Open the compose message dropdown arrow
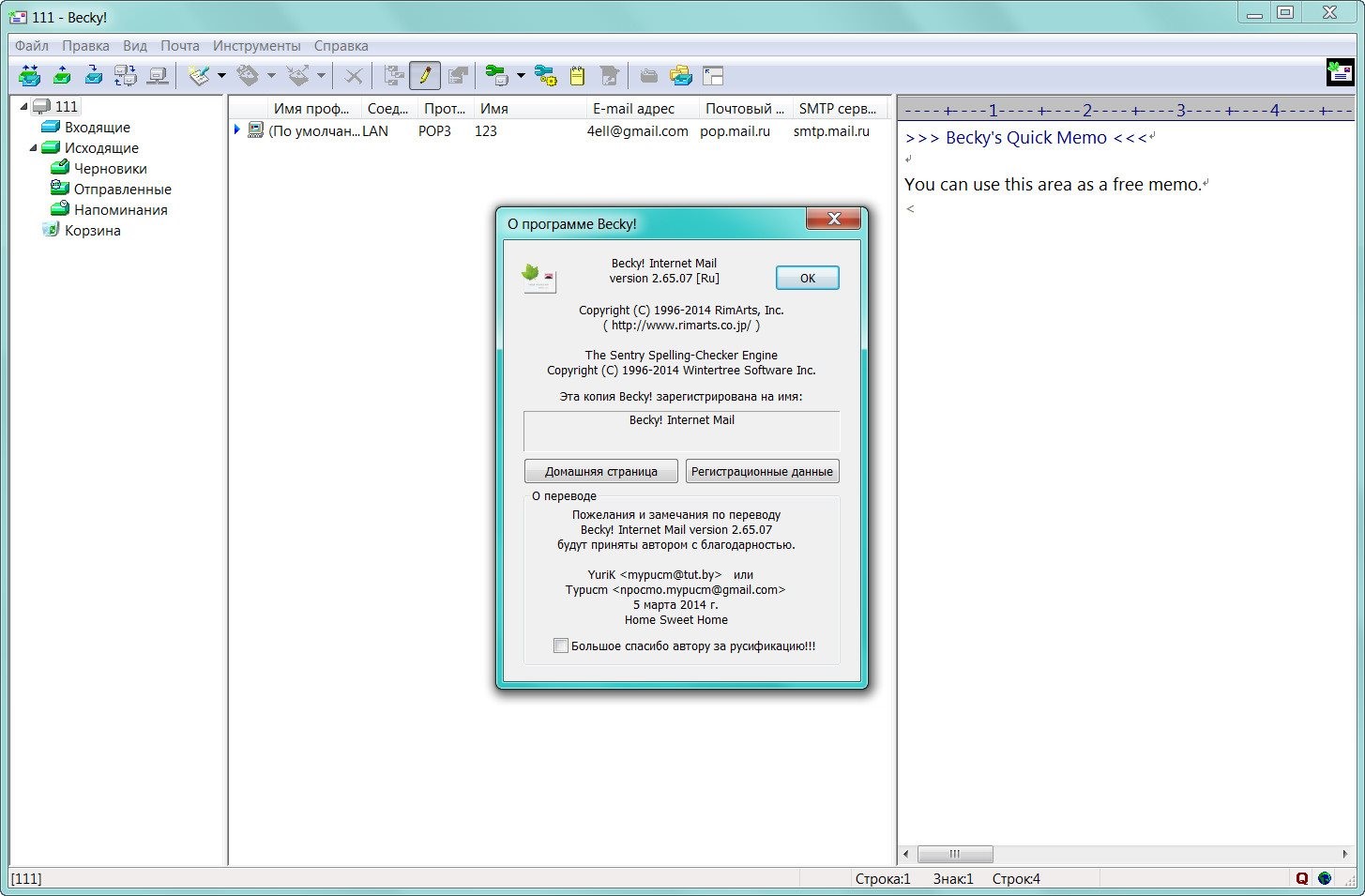The width and height of the screenshot is (1365, 896). click(221, 75)
